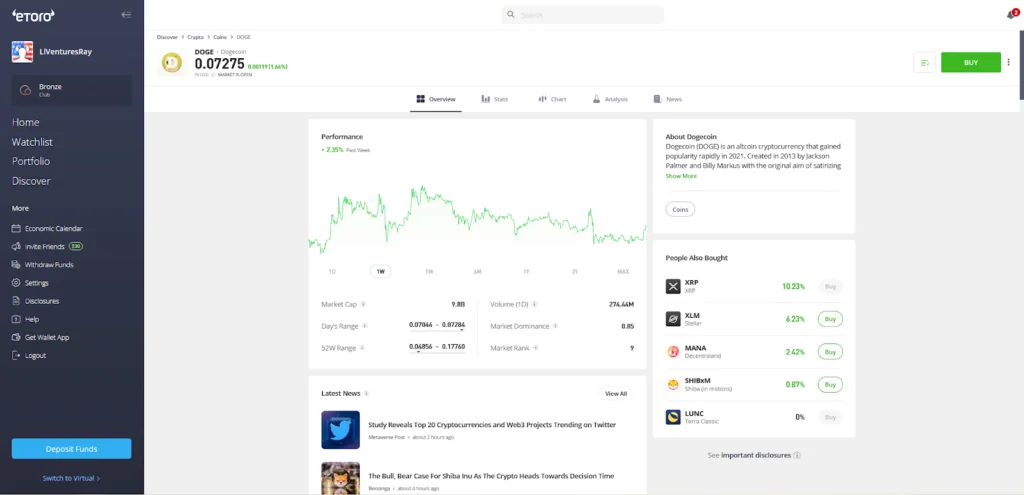Screen dimensions: 1024x495
Task: Select the MAX chart timeframe
Action: coord(623,271)
